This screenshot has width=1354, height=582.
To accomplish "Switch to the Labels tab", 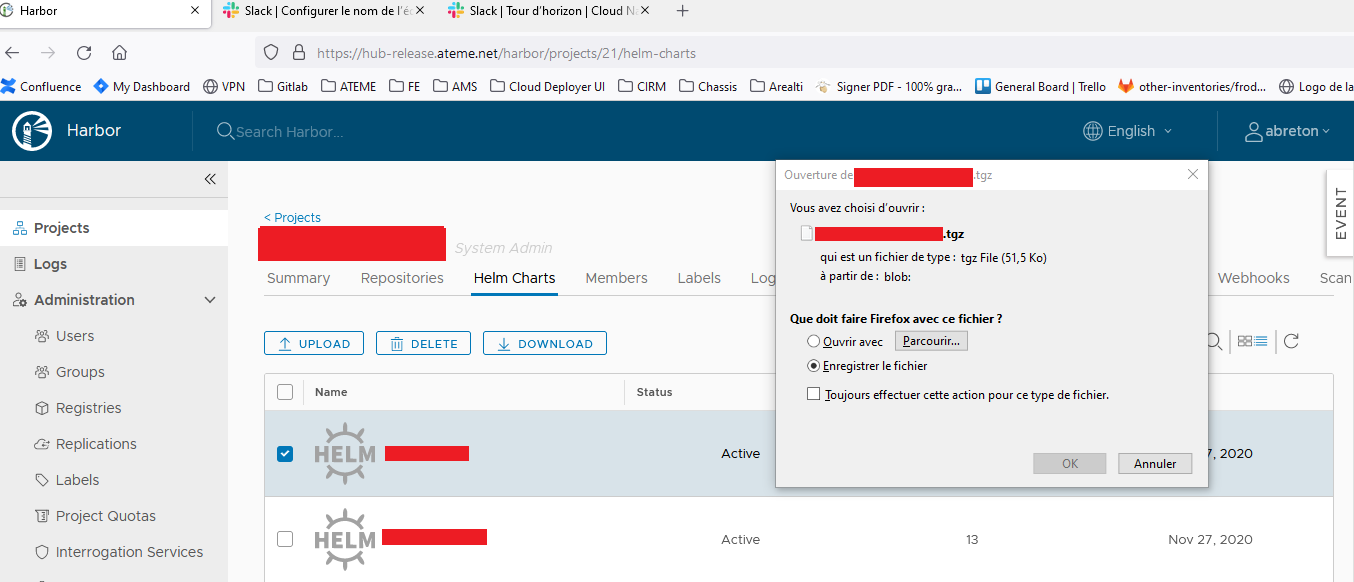I will click(x=699, y=278).
